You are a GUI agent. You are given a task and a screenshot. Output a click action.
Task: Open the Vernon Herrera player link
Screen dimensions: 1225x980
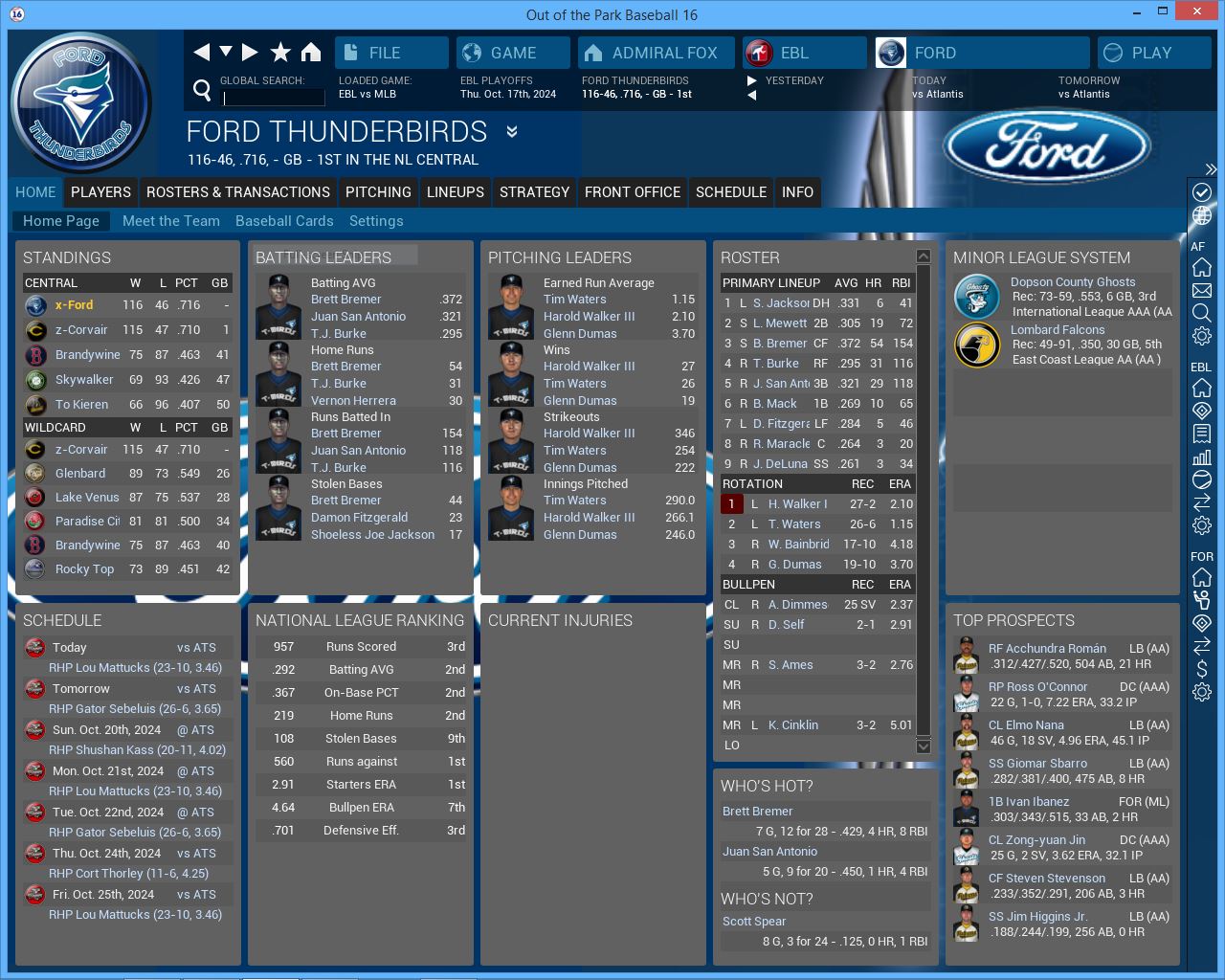click(353, 401)
